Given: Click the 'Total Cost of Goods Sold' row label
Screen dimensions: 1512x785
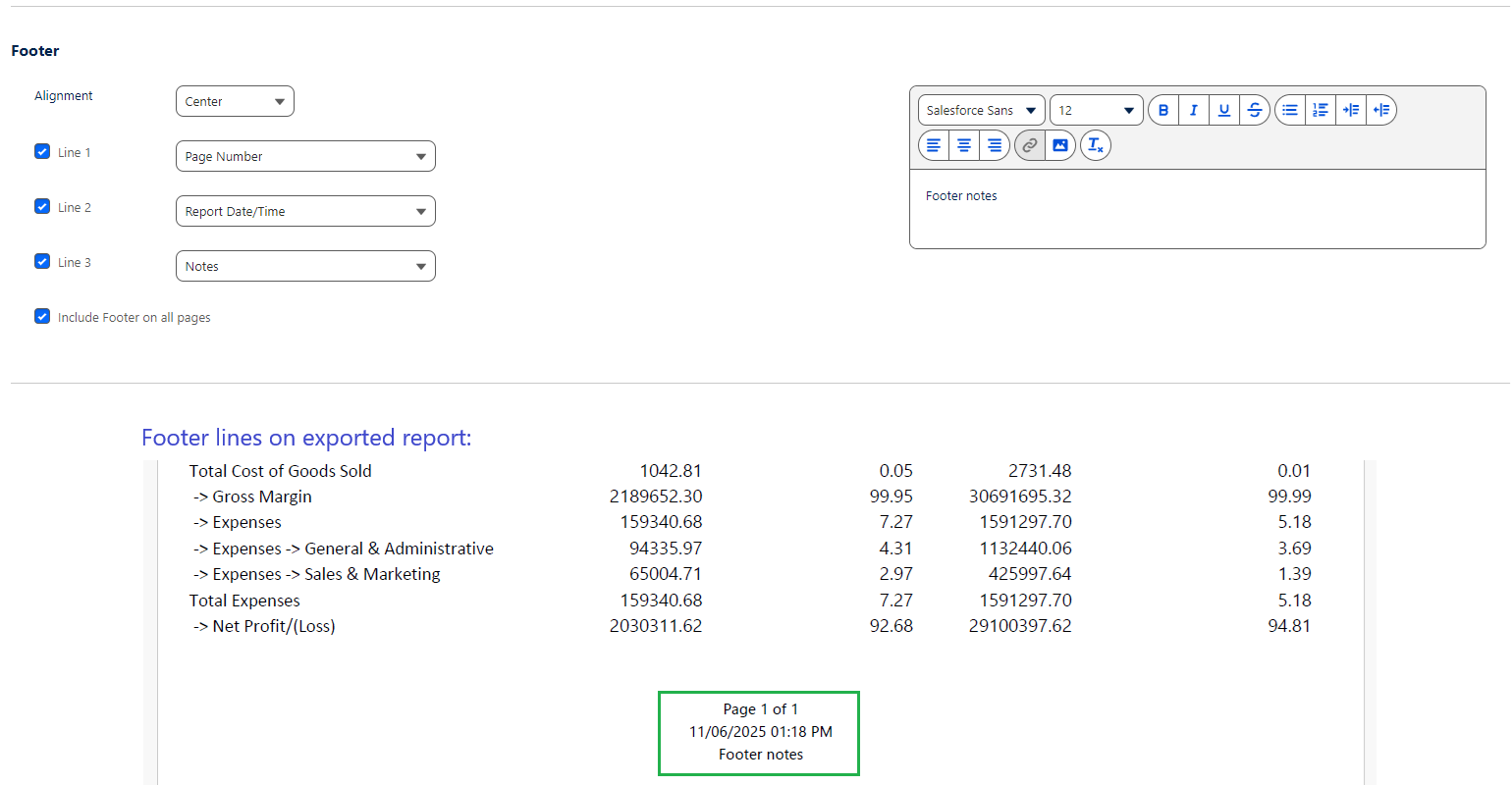Looking at the screenshot, I should tap(281, 471).
